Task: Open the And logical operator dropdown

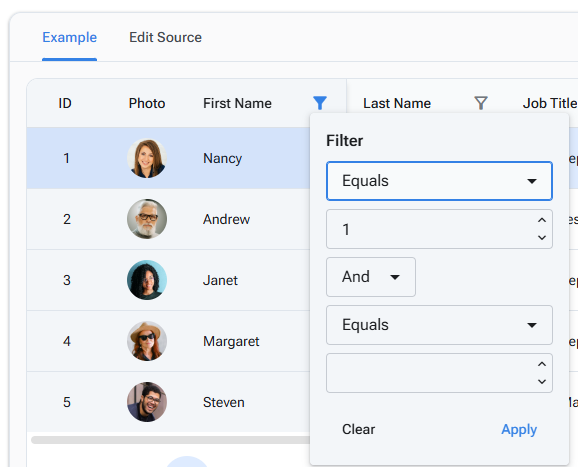Action: [371, 277]
